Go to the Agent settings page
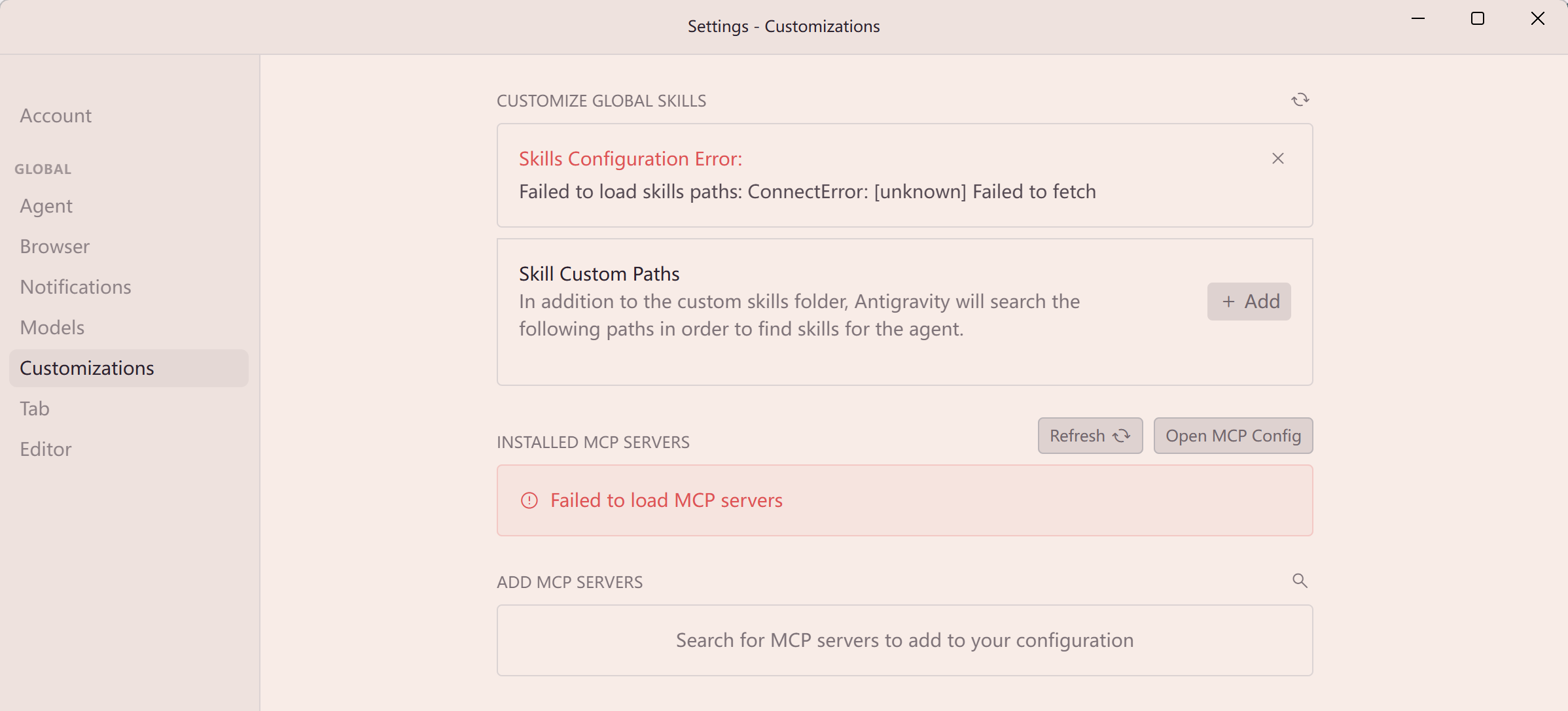Viewport: 1568px width, 711px height. [46, 206]
